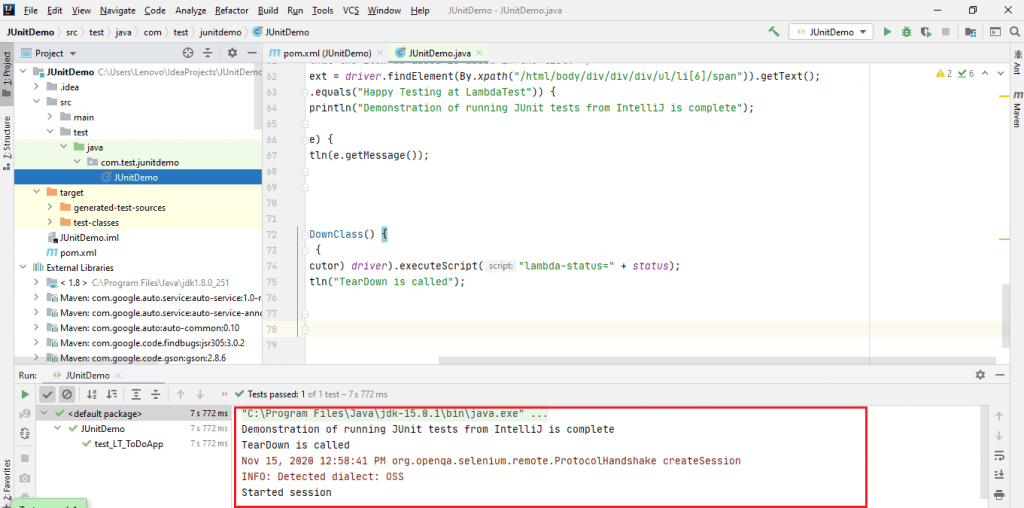The width and height of the screenshot is (1024, 508).
Task: Collapse the JUnitDemo root project node
Action: click(24, 72)
